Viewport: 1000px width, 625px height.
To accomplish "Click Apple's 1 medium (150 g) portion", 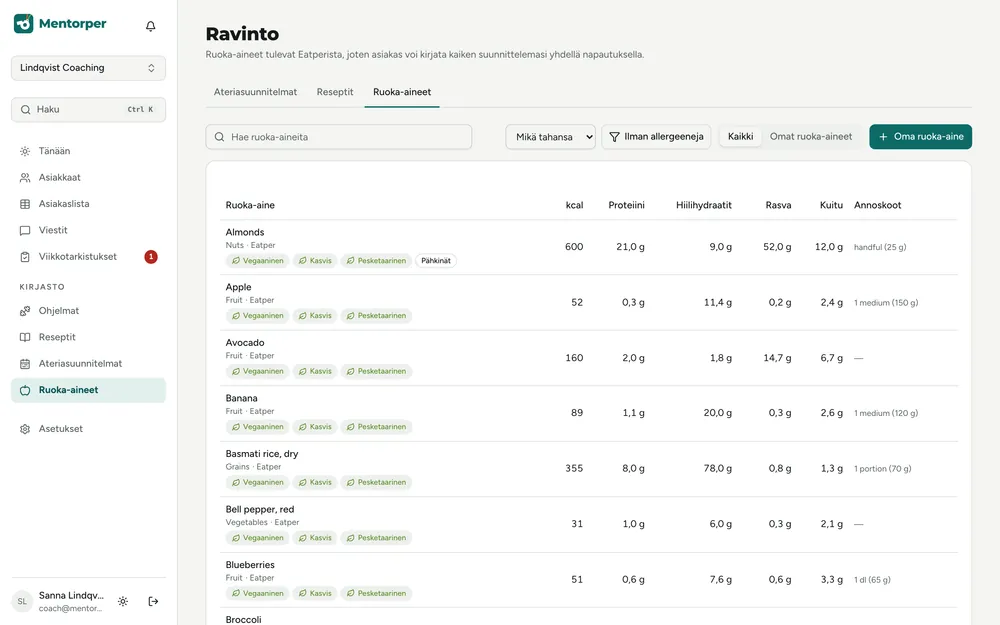I will coord(886,303).
